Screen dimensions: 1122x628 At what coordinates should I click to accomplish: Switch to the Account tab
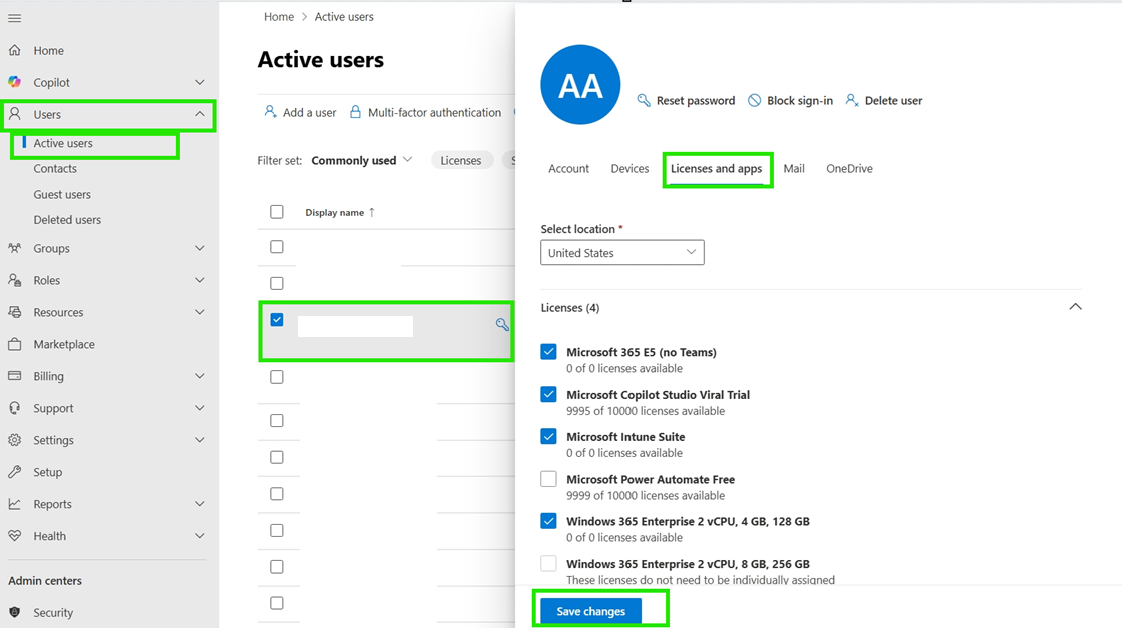[x=568, y=169]
